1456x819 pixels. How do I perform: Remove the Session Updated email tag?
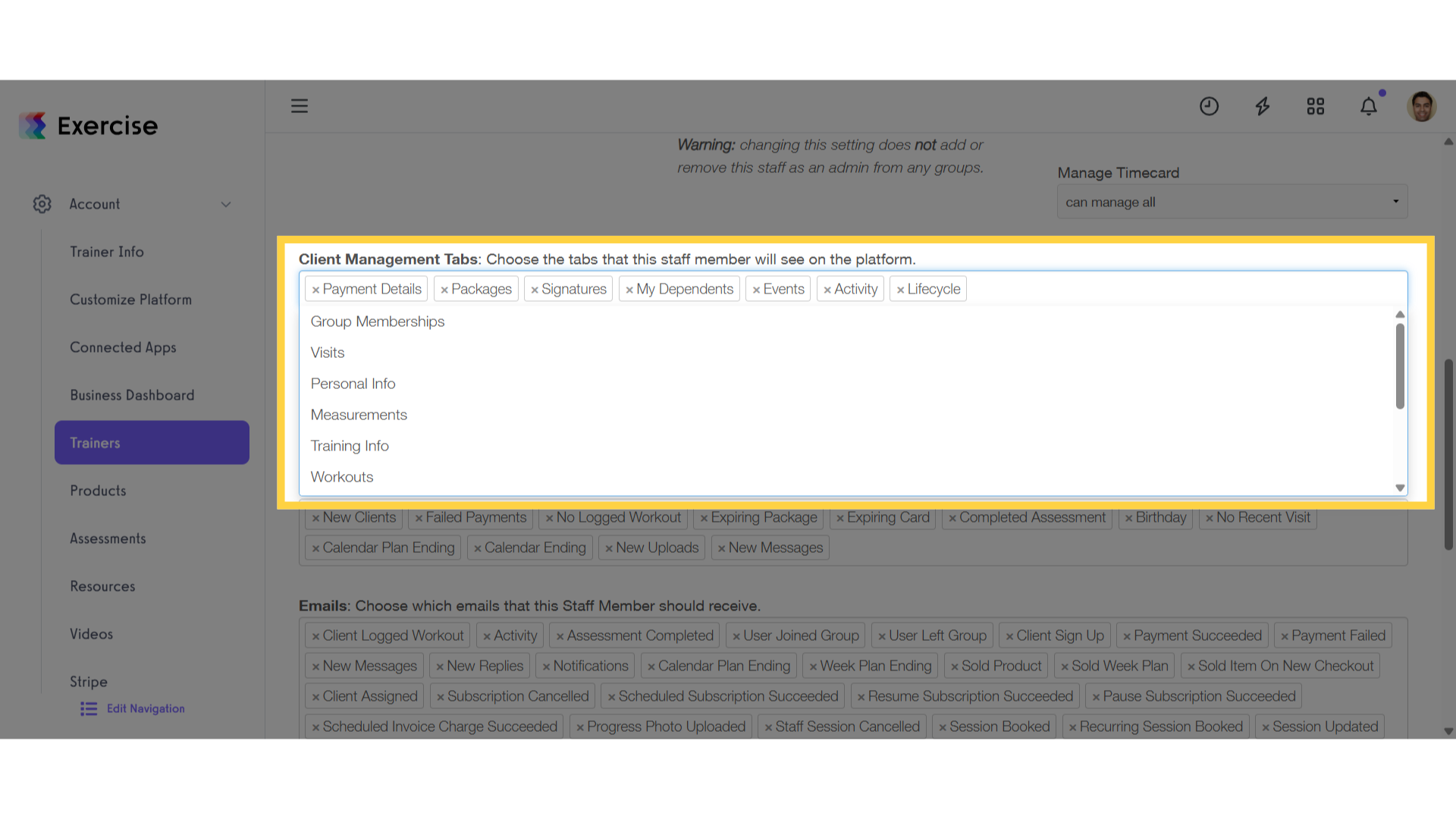[1266, 727]
